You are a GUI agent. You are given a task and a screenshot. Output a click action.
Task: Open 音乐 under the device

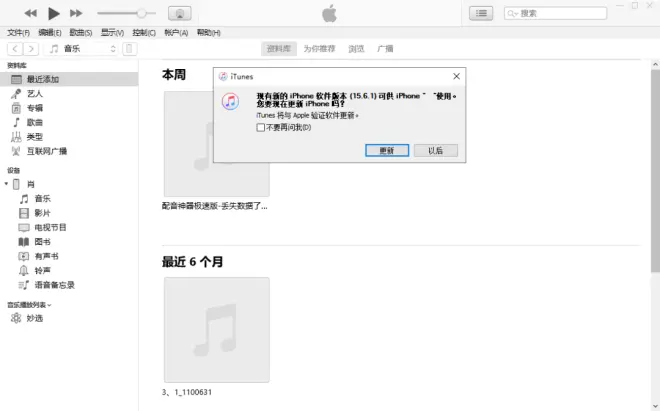[x=69, y=198]
